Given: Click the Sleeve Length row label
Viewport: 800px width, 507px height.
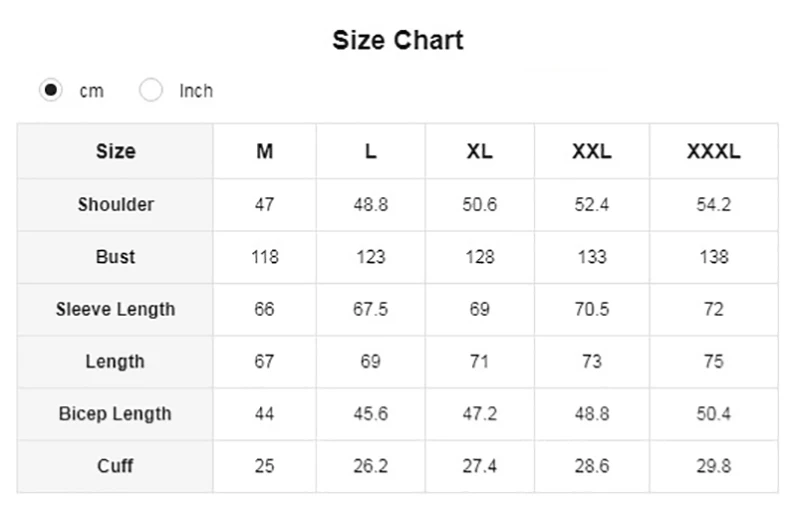Looking at the screenshot, I should coord(115,309).
